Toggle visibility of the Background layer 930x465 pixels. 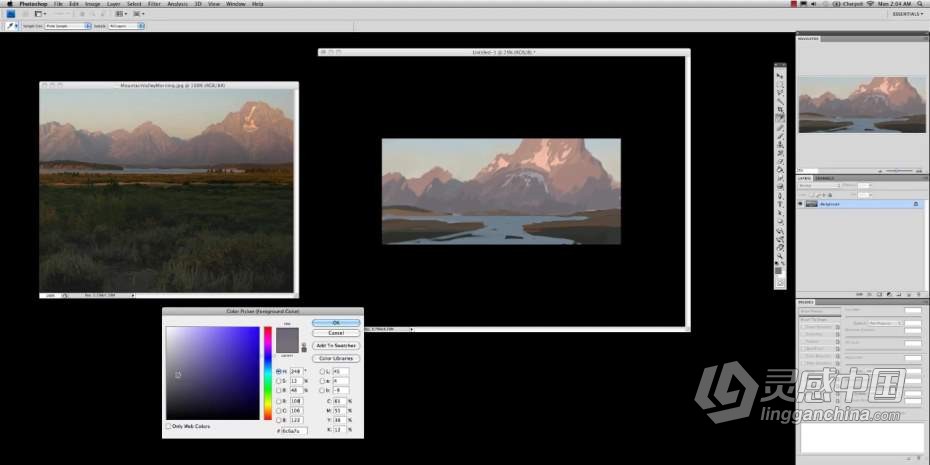tap(800, 203)
